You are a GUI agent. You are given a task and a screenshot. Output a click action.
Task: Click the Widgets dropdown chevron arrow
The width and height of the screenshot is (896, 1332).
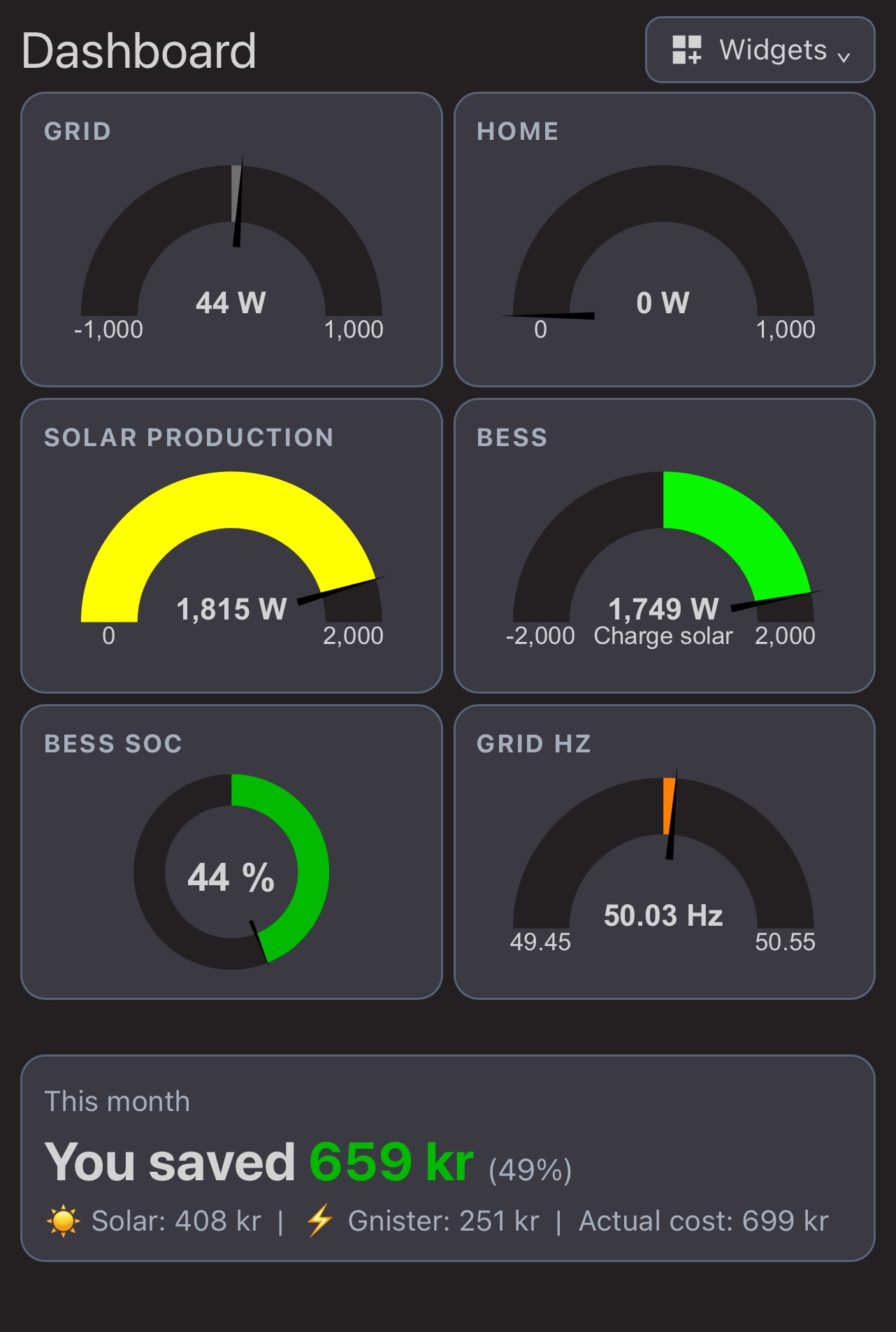tap(844, 57)
